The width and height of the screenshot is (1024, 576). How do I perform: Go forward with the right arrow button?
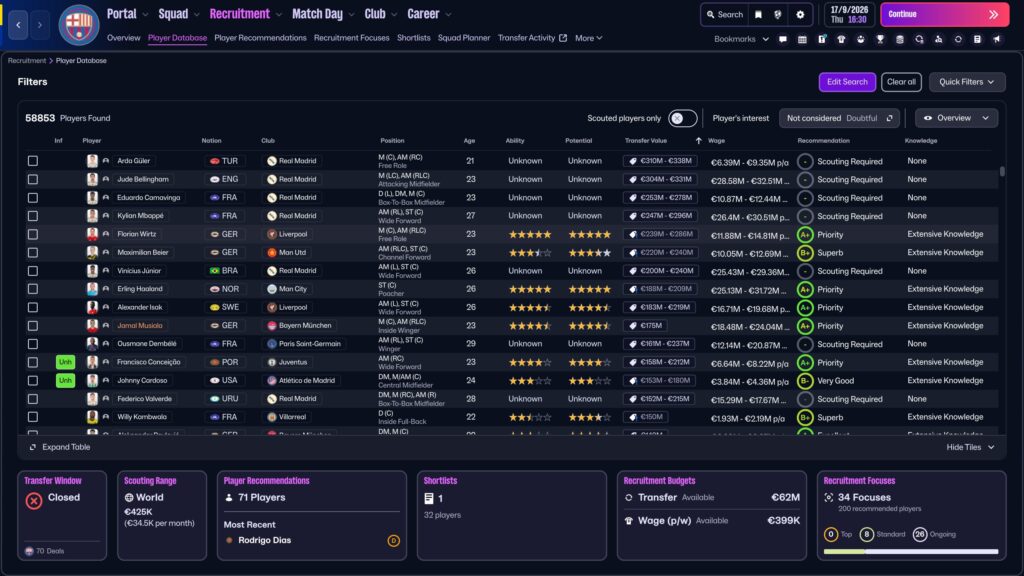point(40,25)
